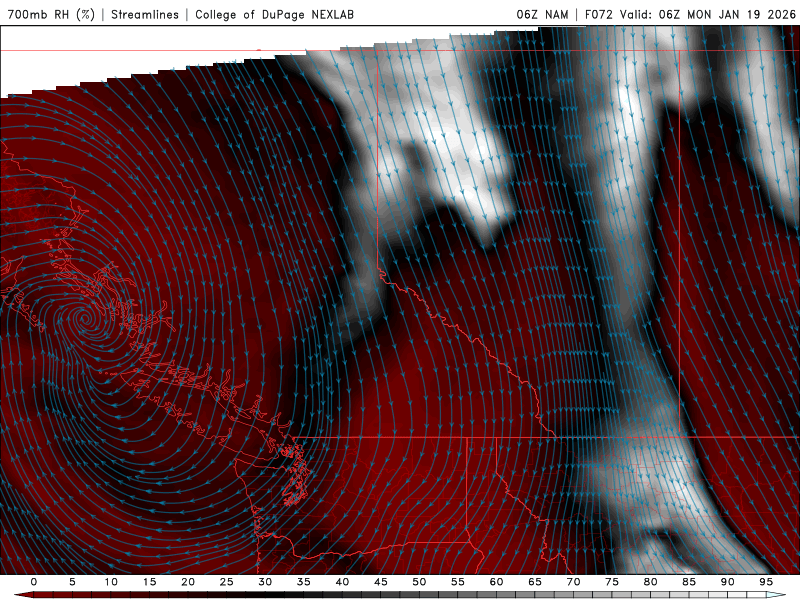Click "Valid: 06Z MON JAN 19 2026" text
Viewport: 800px width, 600px height.
click(x=708, y=15)
